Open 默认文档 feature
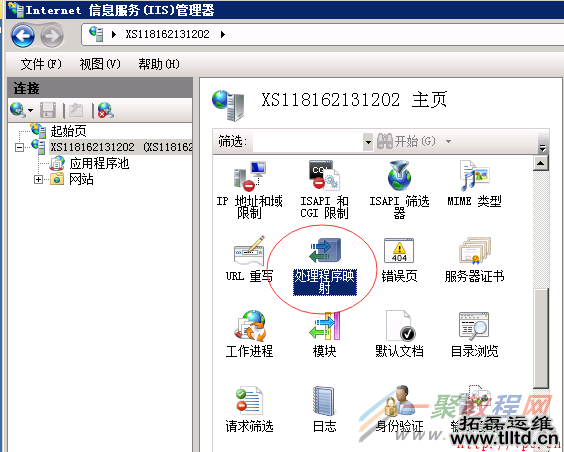Viewport: 564px width, 452px height. pos(399,334)
